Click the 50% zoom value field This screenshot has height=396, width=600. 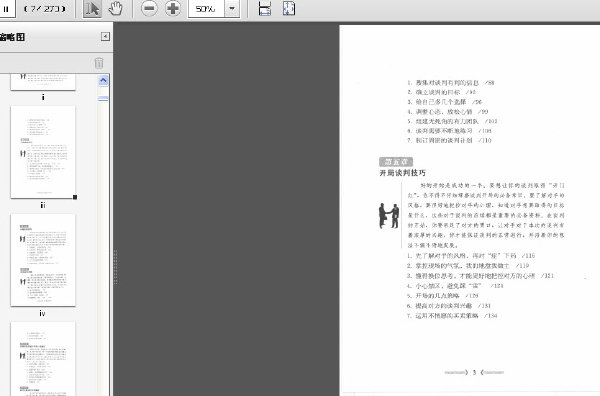click(206, 8)
